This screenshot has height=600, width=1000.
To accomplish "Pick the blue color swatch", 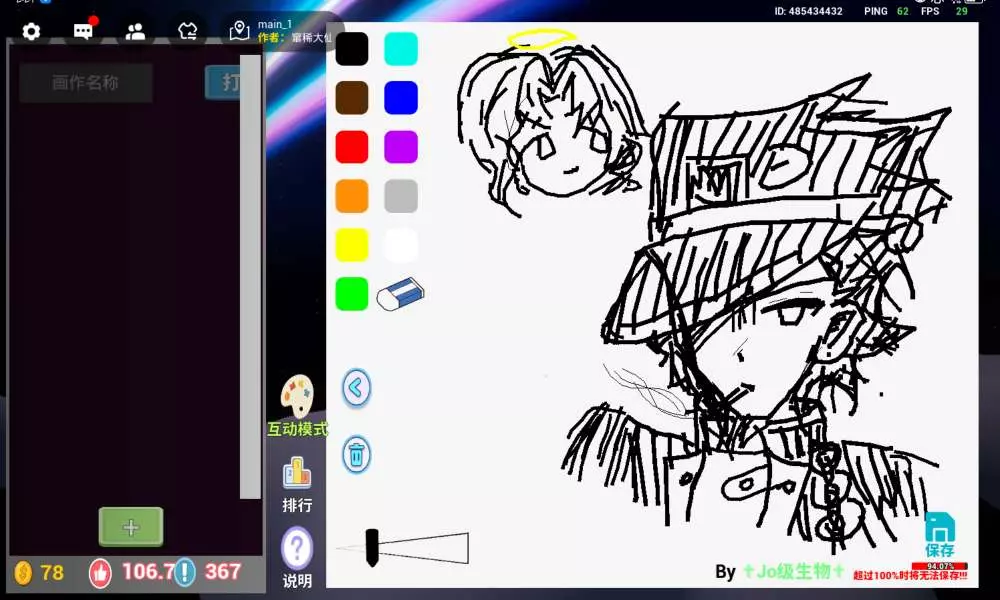I will click(401, 98).
